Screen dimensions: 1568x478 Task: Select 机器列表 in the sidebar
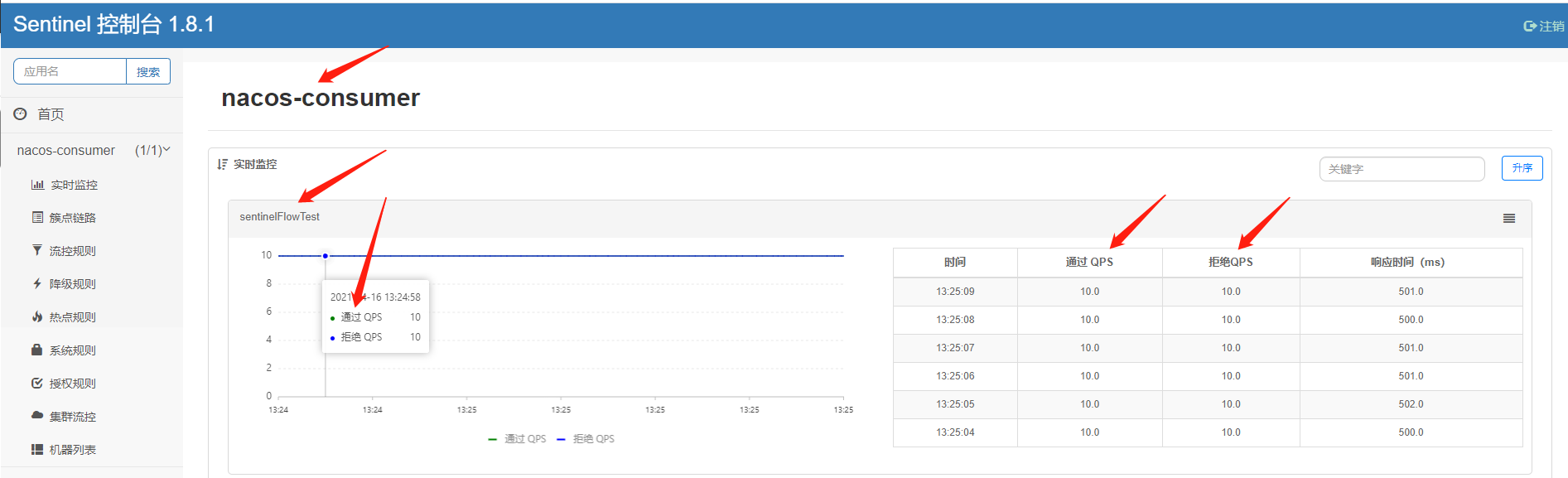coord(73,450)
